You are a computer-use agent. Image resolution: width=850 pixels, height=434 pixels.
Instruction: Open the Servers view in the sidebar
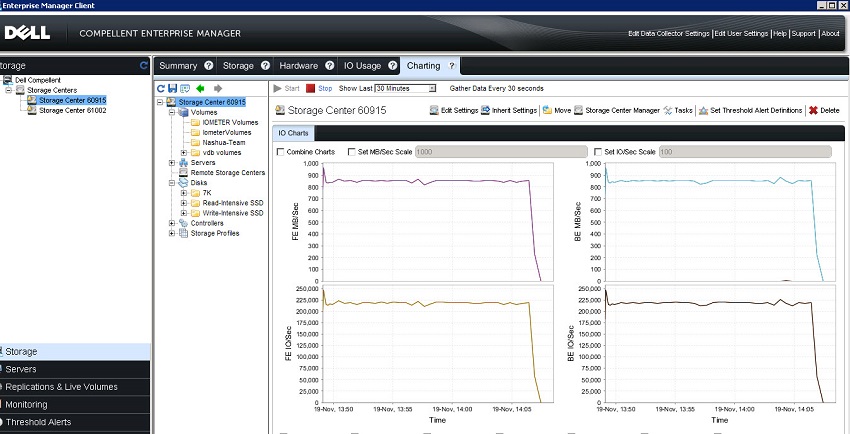(75, 369)
